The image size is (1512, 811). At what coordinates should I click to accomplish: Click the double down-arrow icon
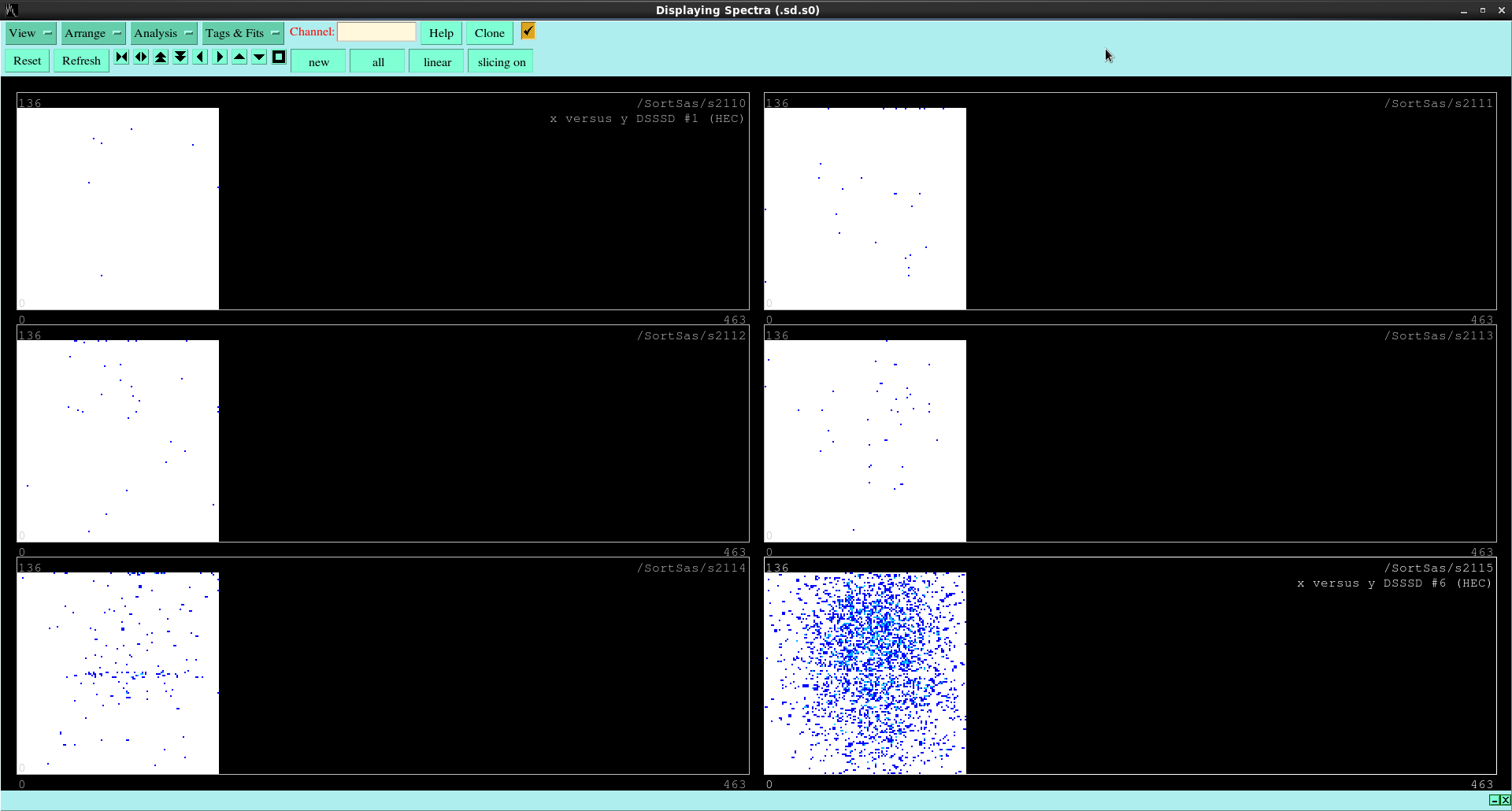(x=180, y=57)
